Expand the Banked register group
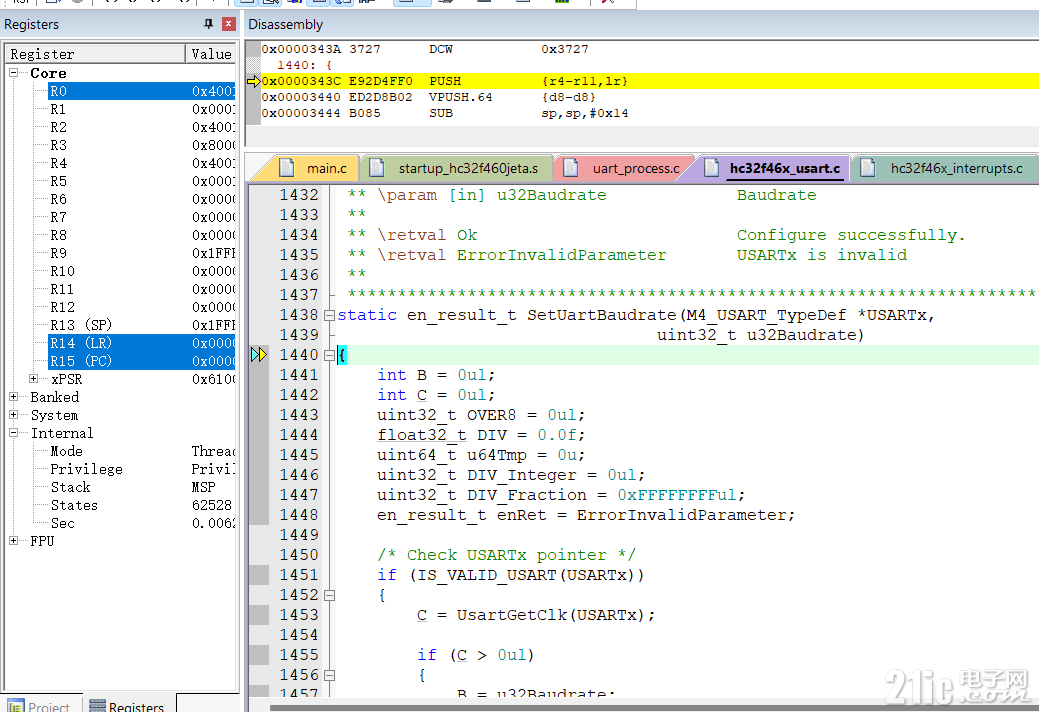Image resolution: width=1039 pixels, height=712 pixels. [x=13, y=397]
